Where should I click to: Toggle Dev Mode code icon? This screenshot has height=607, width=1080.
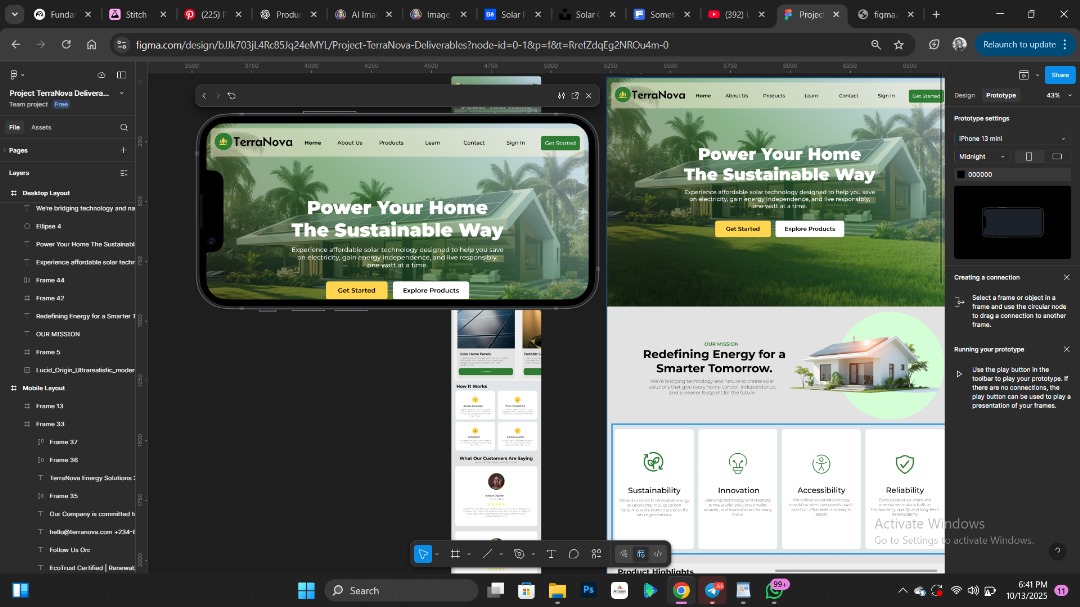click(658, 554)
